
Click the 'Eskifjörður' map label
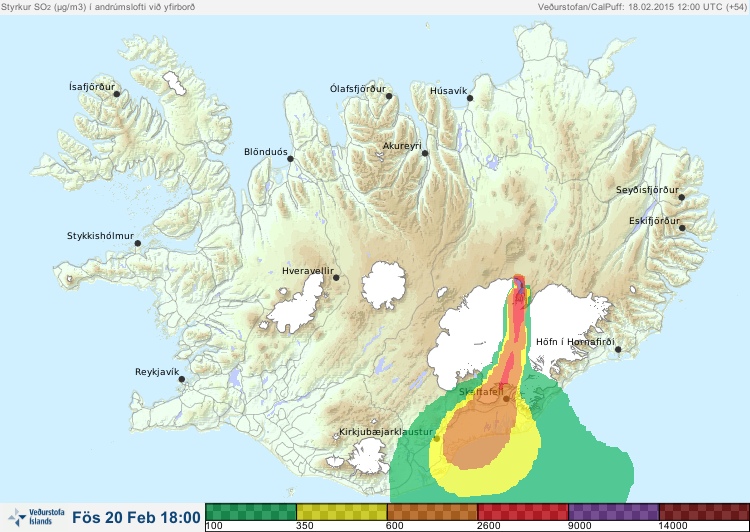pos(654,221)
